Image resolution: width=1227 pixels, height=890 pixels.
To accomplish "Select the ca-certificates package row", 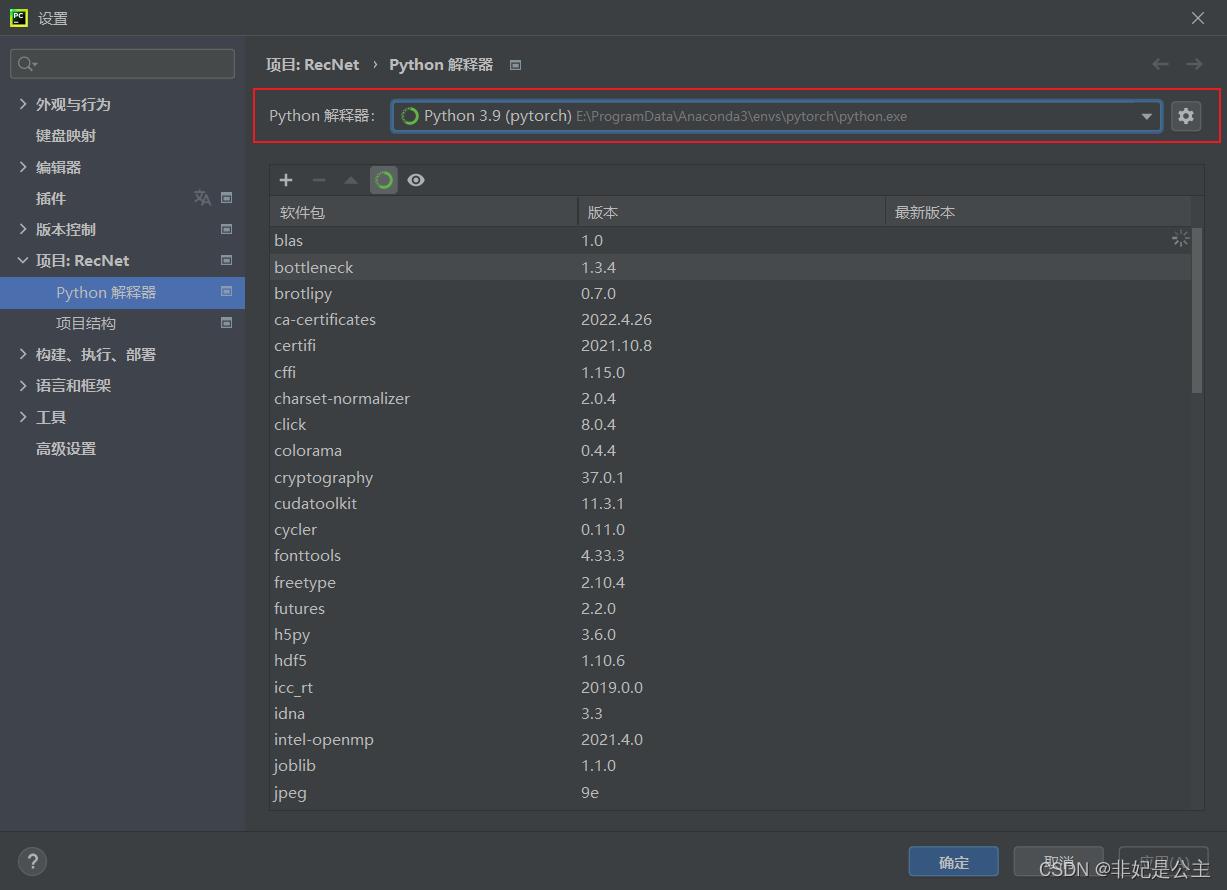I will [x=730, y=320].
